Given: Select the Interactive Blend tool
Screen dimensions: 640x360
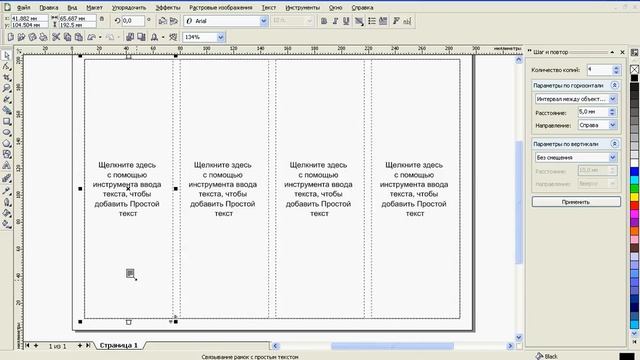Looking at the screenshot, I should [x=7, y=178].
